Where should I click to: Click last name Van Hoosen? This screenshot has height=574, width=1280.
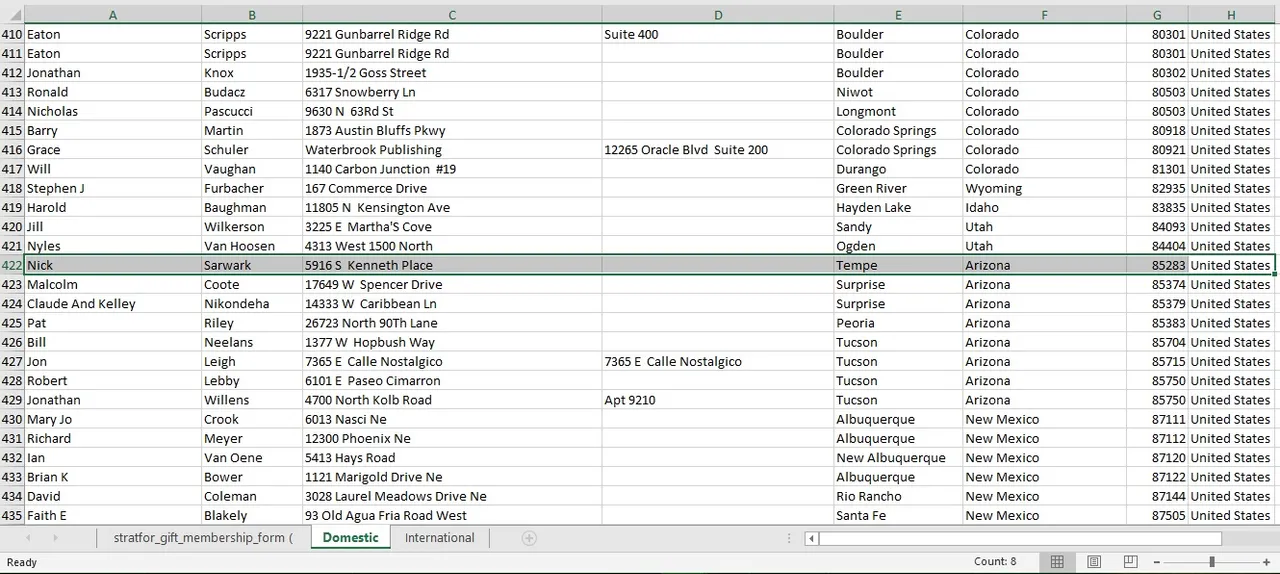252,246
